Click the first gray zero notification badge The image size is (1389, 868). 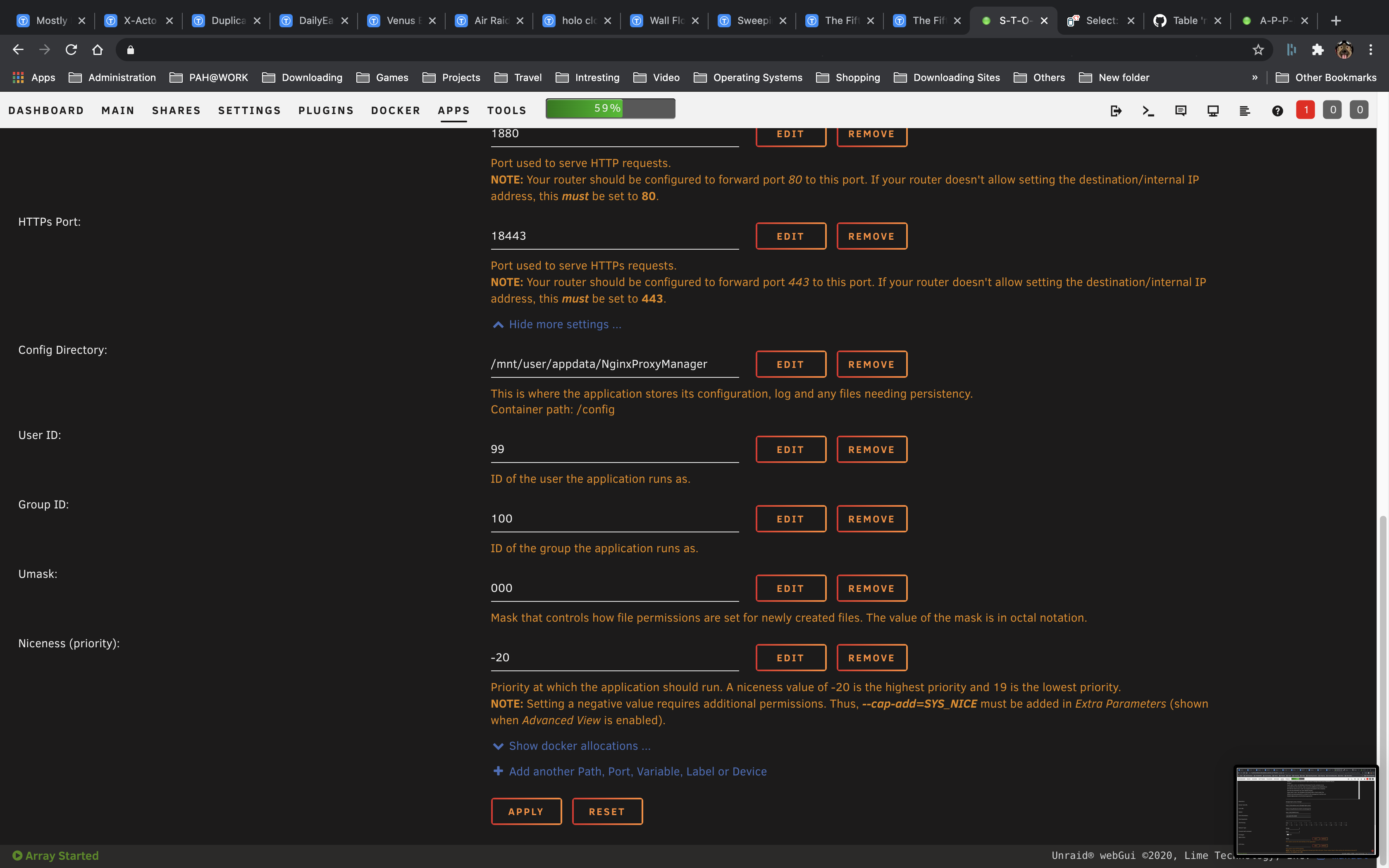point(1332,110)
